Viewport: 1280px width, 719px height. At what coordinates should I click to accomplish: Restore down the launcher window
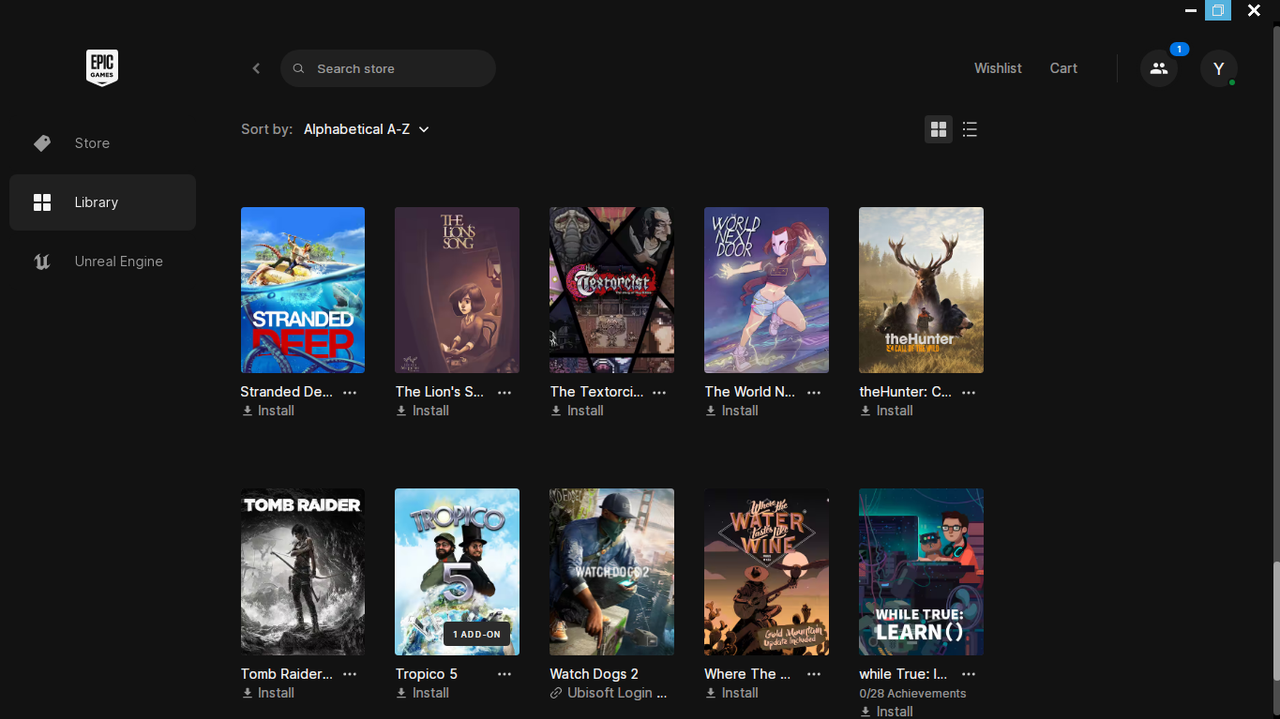pyautogui.click(x=1218, y=10)
